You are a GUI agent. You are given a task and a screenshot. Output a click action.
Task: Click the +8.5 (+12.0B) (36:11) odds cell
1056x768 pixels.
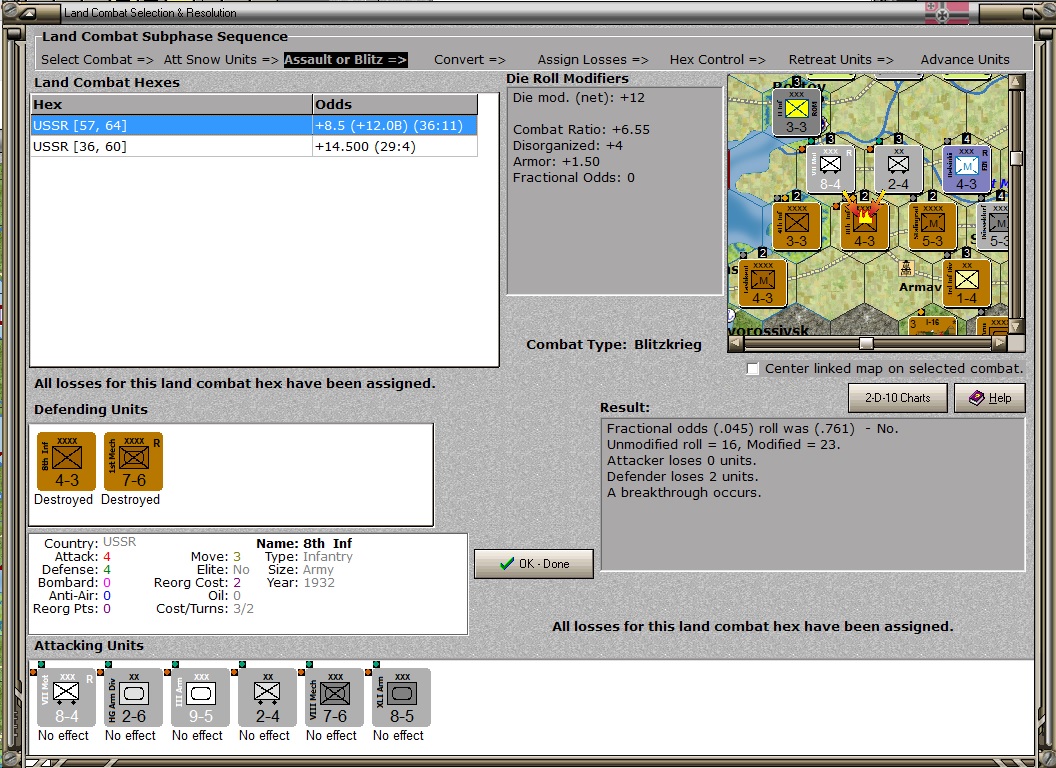(395, 125)
